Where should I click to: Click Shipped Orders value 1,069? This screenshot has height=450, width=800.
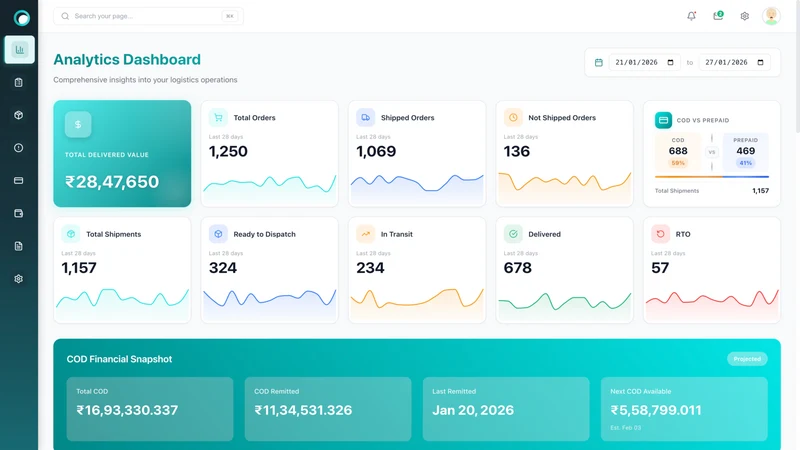tap(376, 152)
